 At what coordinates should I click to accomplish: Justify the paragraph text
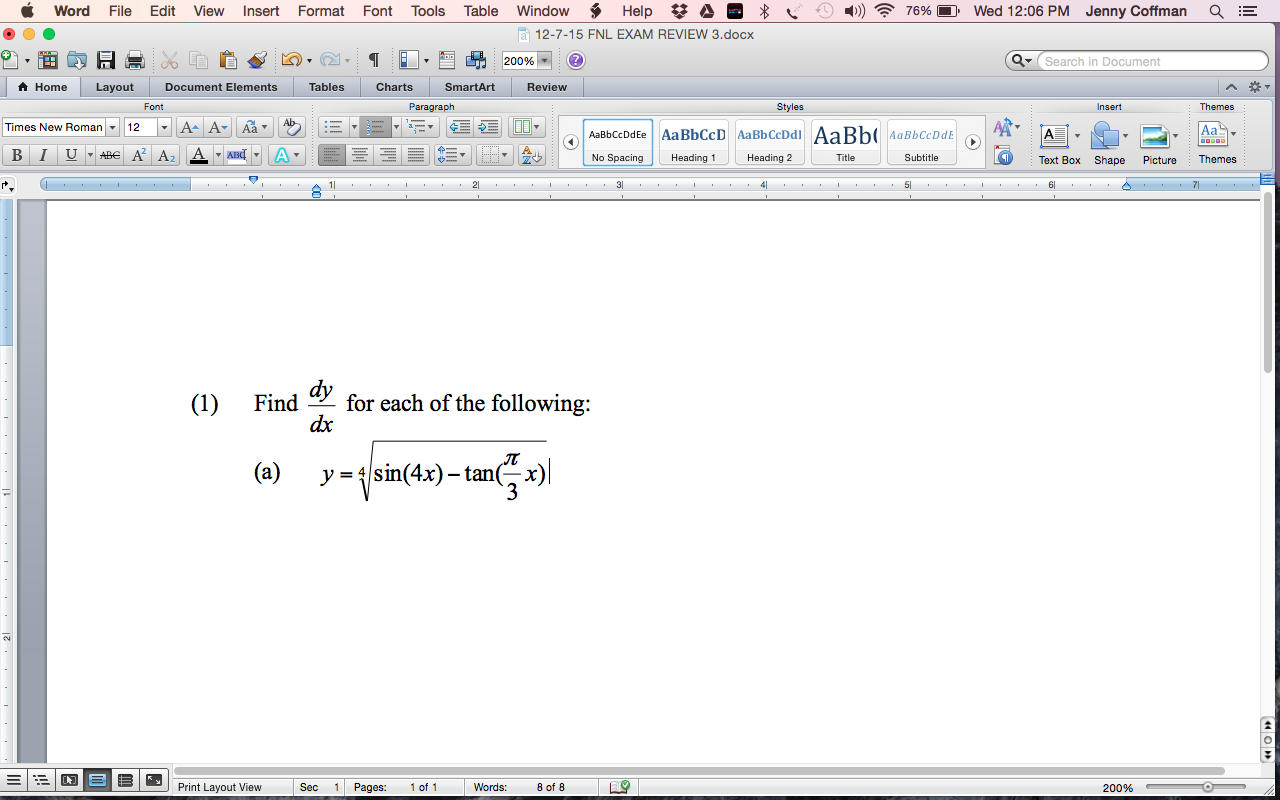tap(416, 155)
